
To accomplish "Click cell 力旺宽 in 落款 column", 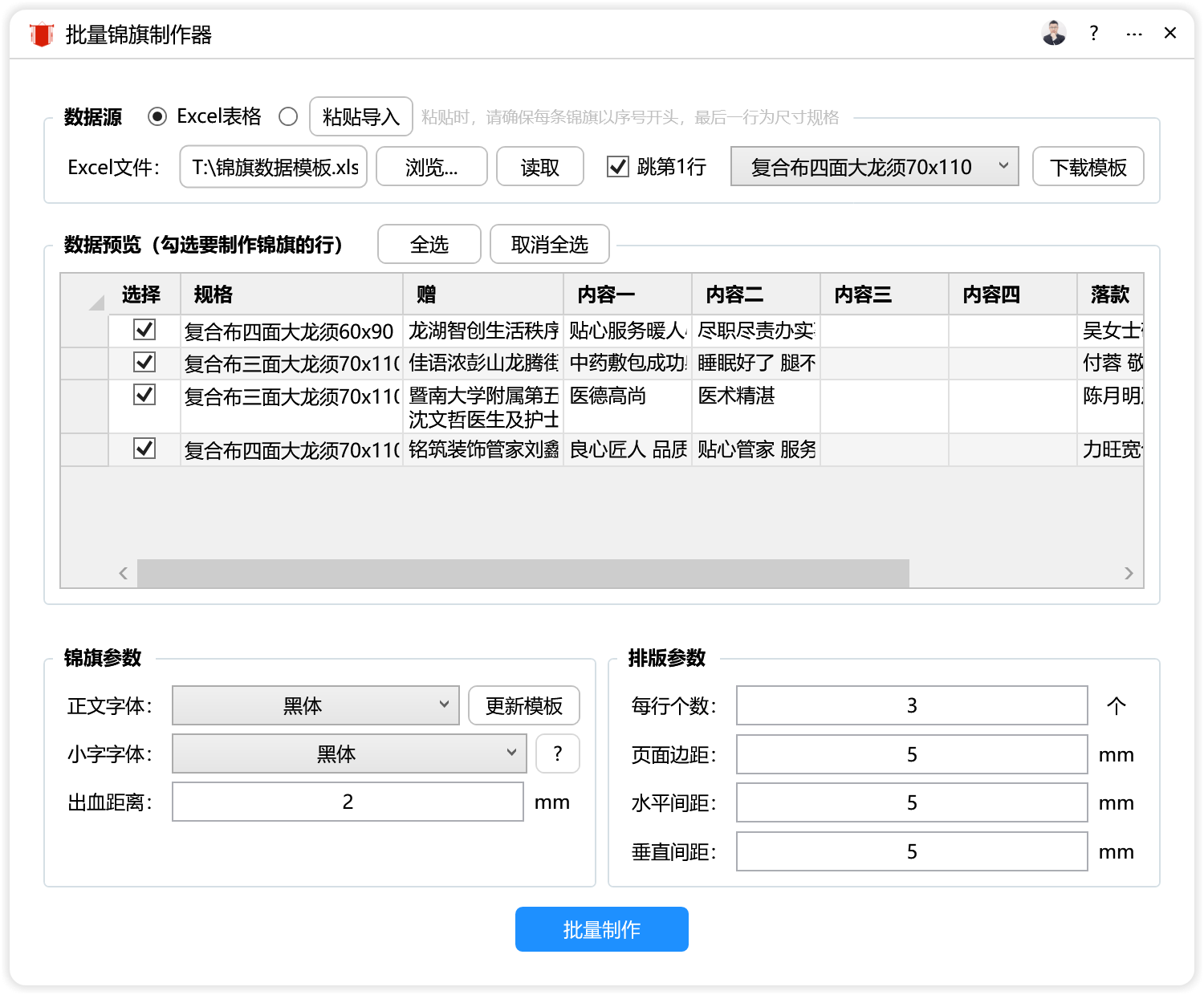I will click(x=1111, y=450).
